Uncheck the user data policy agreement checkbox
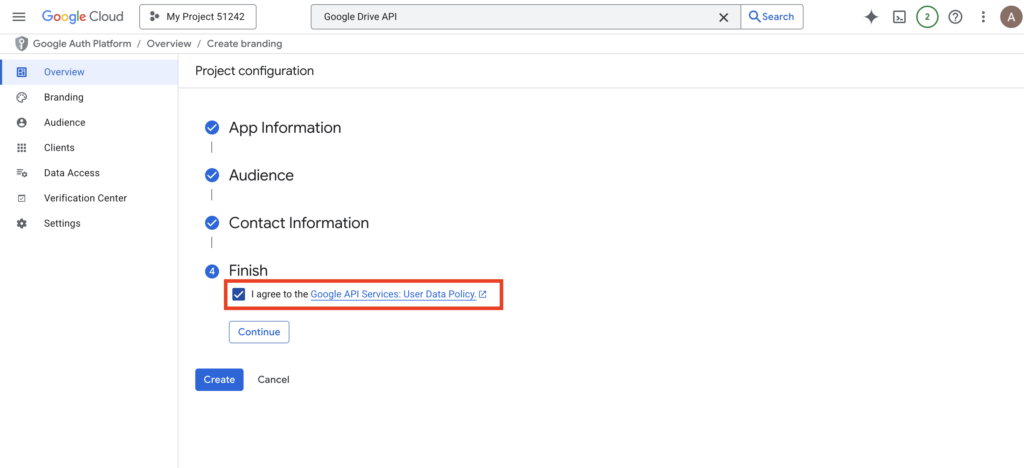The width and height of the screenshot is (1024, 468). click(x=238, y=295)
